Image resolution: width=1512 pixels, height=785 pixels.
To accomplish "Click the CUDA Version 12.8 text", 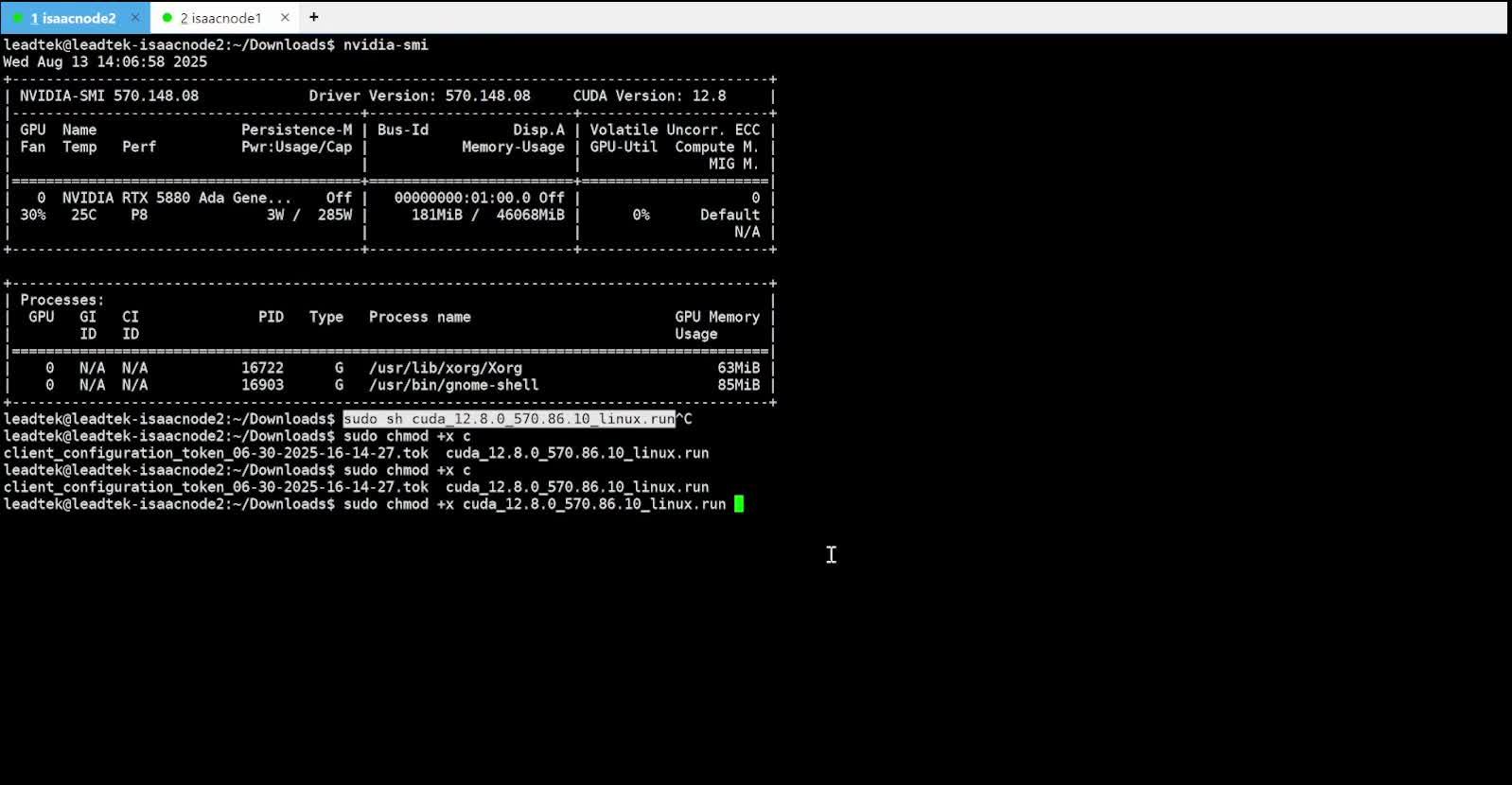I will tap(649, 96).
